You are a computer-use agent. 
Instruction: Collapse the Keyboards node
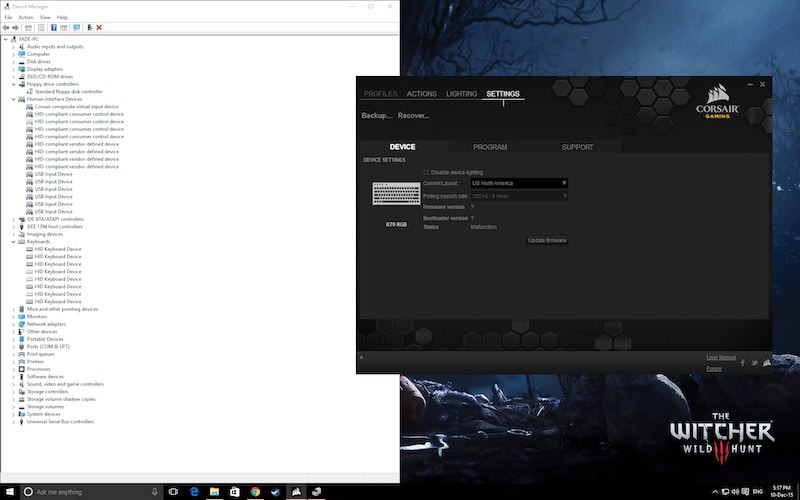coord(14,242)
